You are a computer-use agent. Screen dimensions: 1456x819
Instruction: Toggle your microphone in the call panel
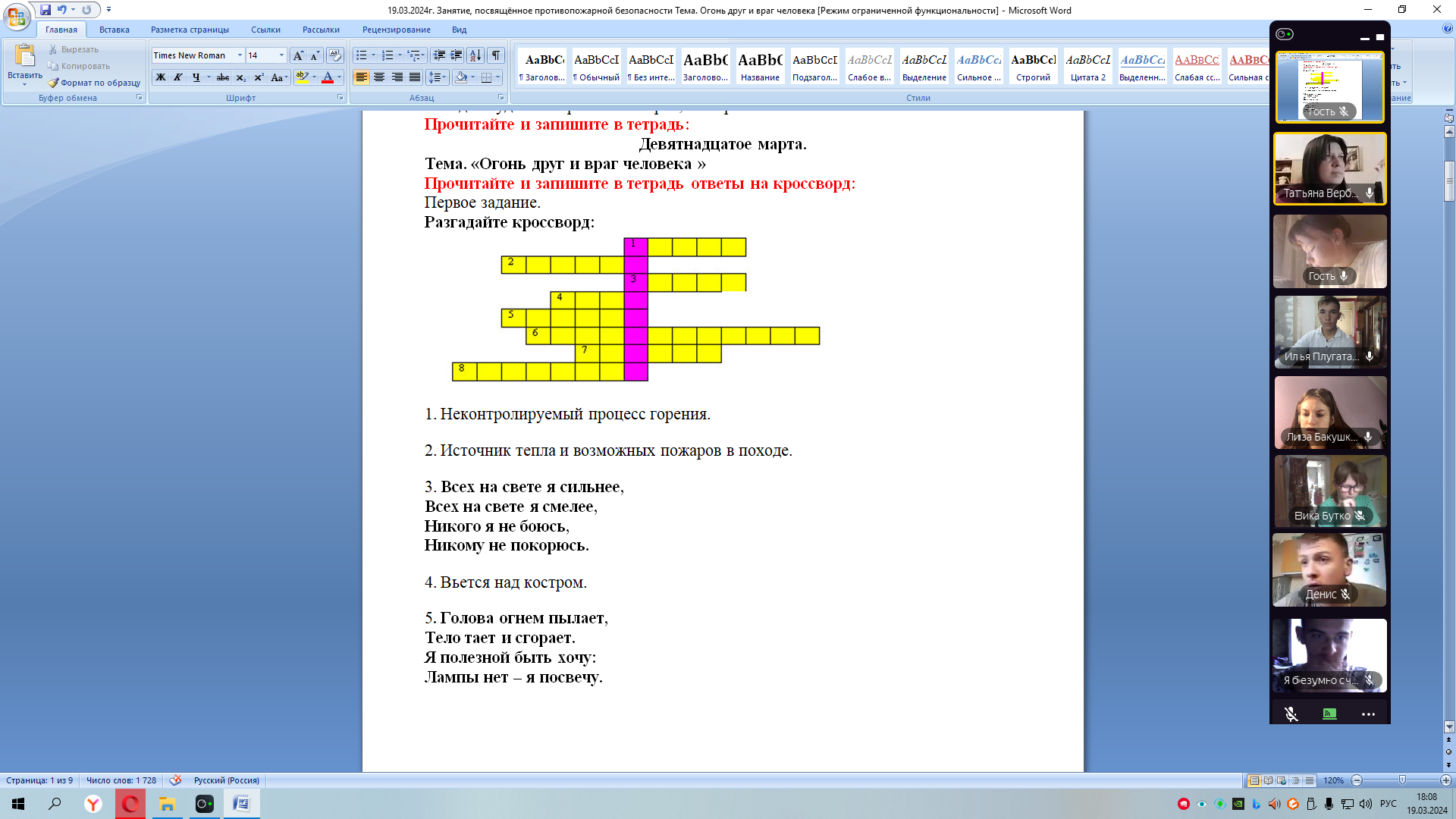pos(1291,714)
